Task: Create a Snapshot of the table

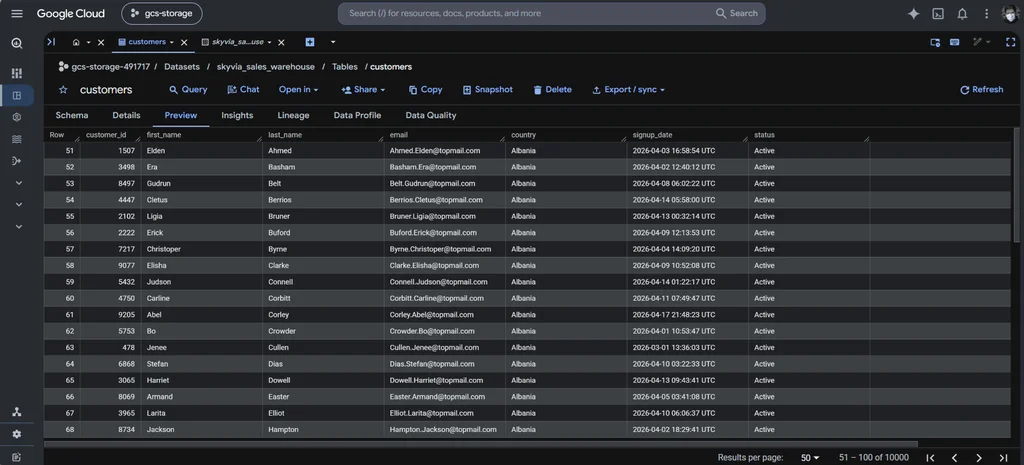Action: [488, 89]
